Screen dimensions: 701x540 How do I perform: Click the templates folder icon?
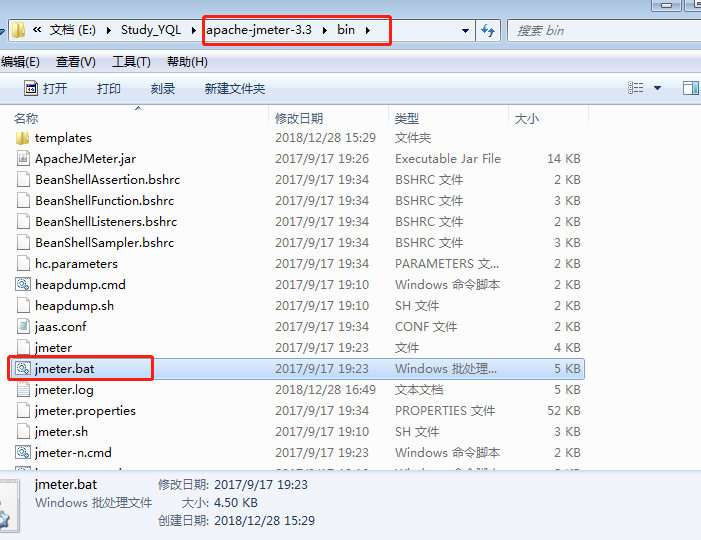(22, 138)
